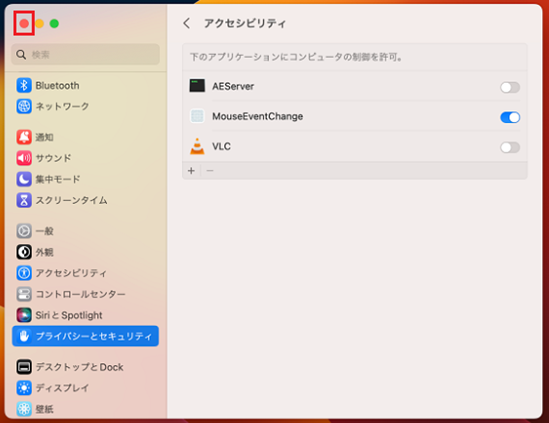The width and height of the screenshot is (549, 423).
Task: Open the Bluetooth settings icon
Action: click(24, 85)
